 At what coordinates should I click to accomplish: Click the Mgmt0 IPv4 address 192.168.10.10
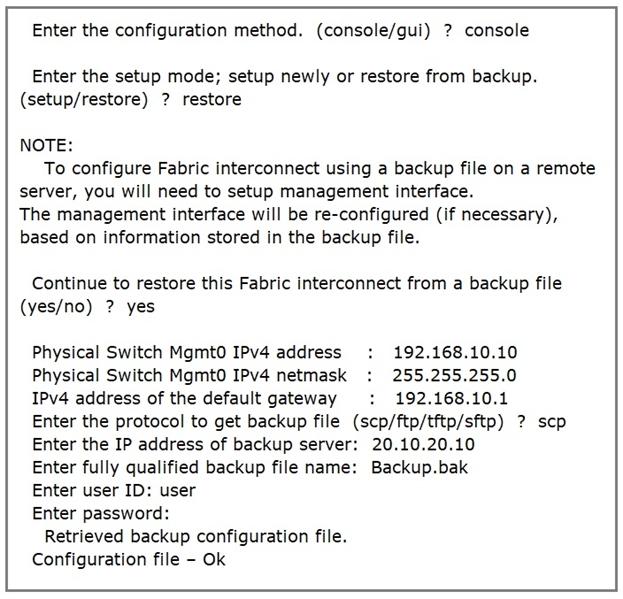click(x=455, y=353)
